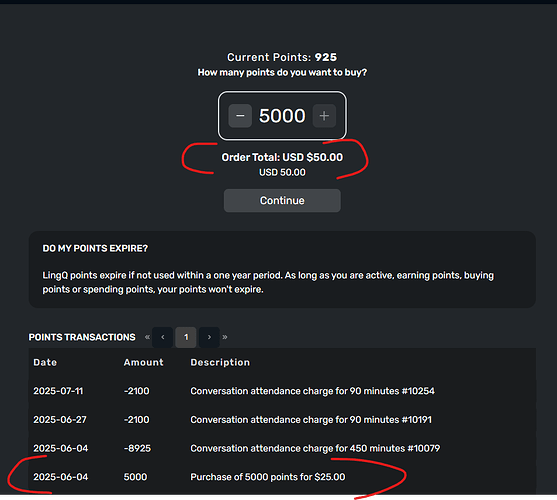This screenshot has width=557, height=500.
Task: Click the Current Points 925 label
Action: (x=282, y=57)
